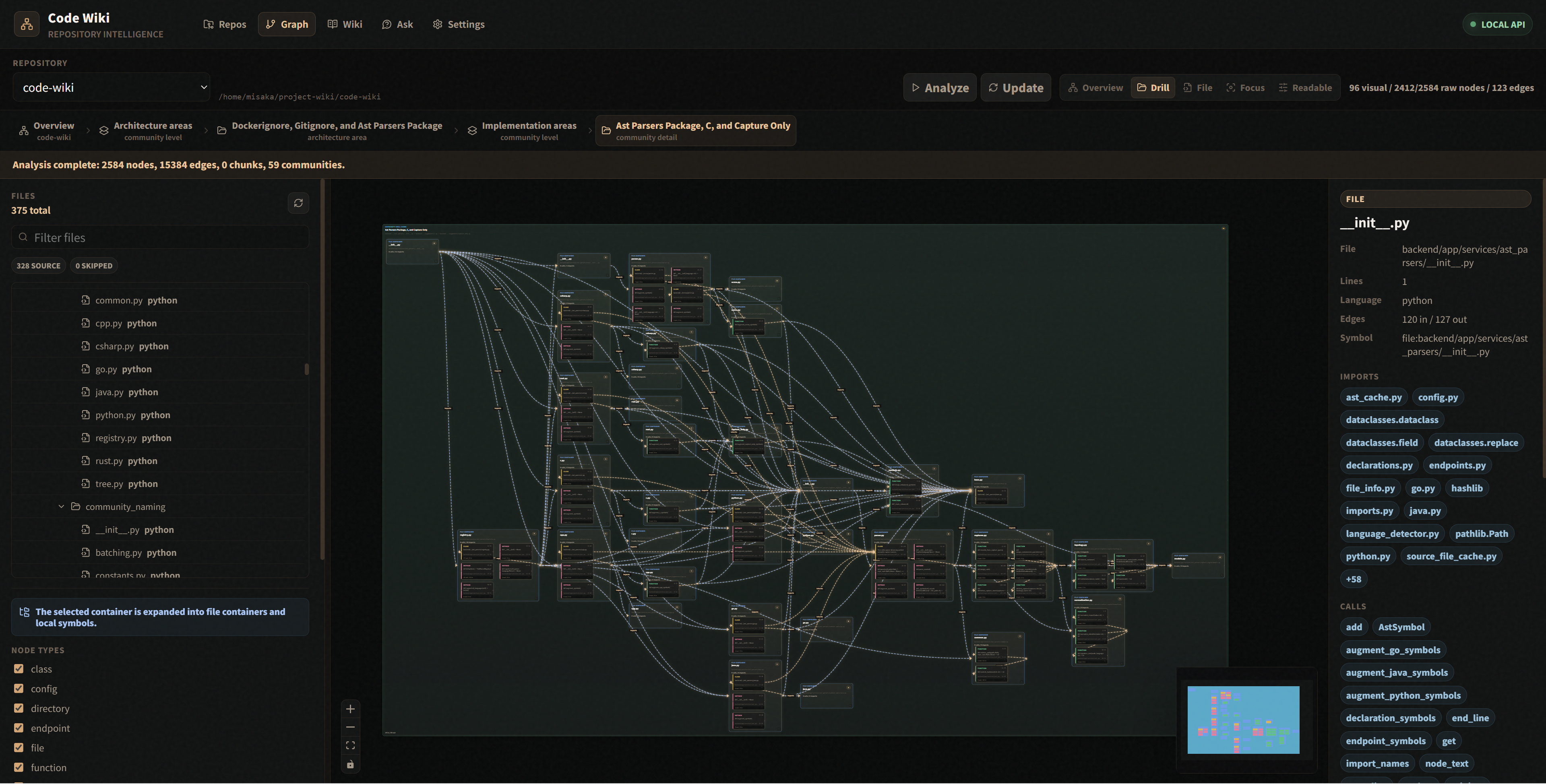Go to Implementation areas breadcrumb

[521, 131]
